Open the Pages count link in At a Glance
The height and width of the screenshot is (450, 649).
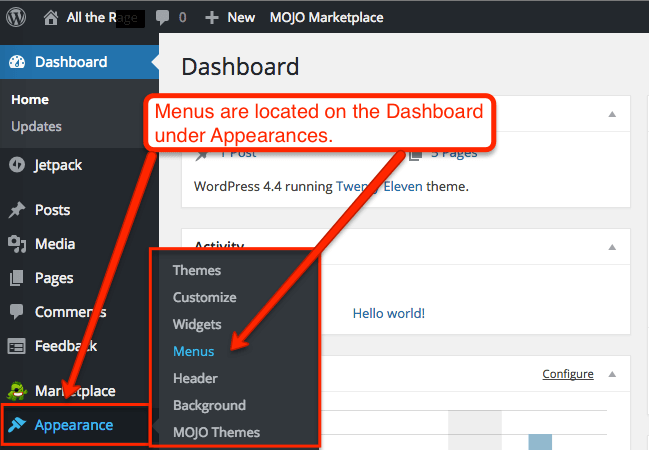tap(454, 154)
